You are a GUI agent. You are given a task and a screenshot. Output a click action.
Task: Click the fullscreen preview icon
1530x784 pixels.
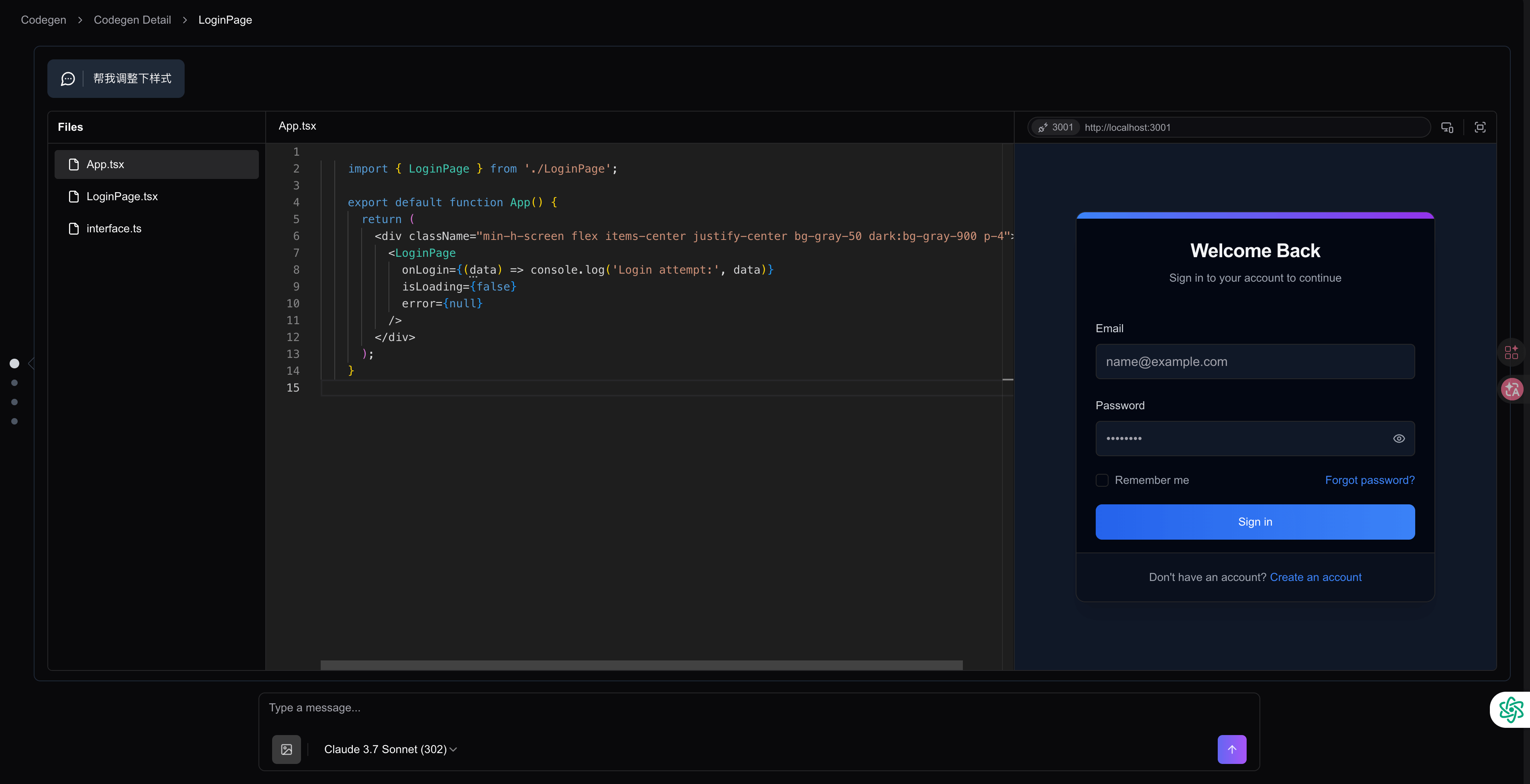pos(1480,127)
